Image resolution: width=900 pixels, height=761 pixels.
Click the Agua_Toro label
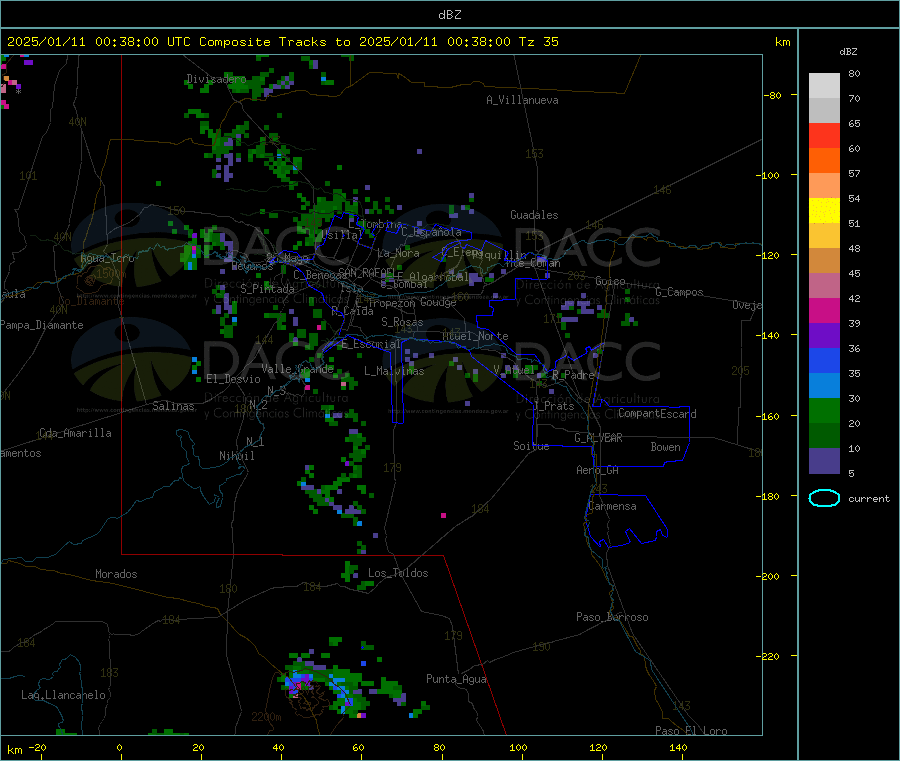click(107, 258)
